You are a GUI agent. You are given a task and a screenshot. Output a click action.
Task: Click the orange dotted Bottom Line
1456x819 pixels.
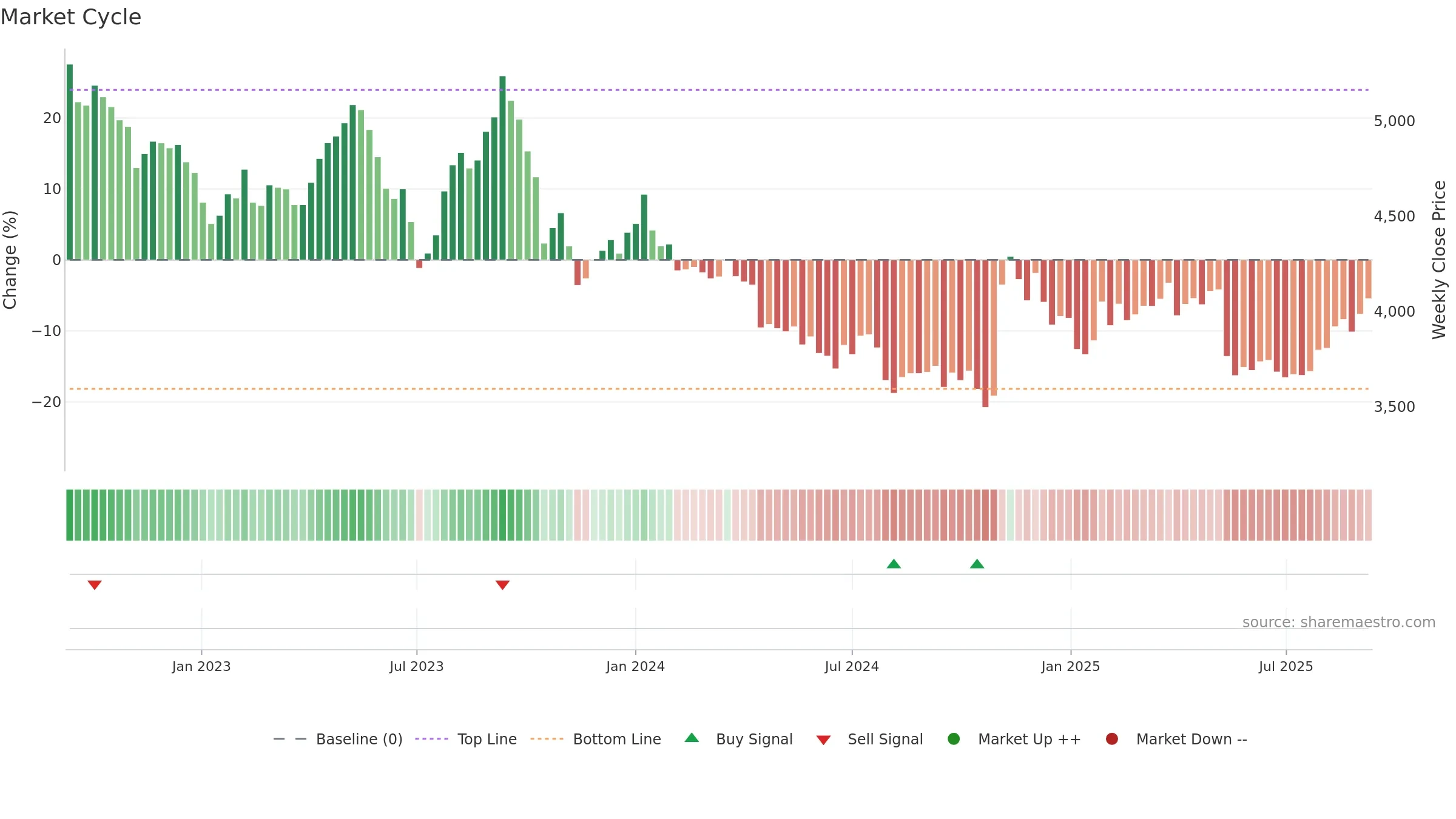(719, 389)
